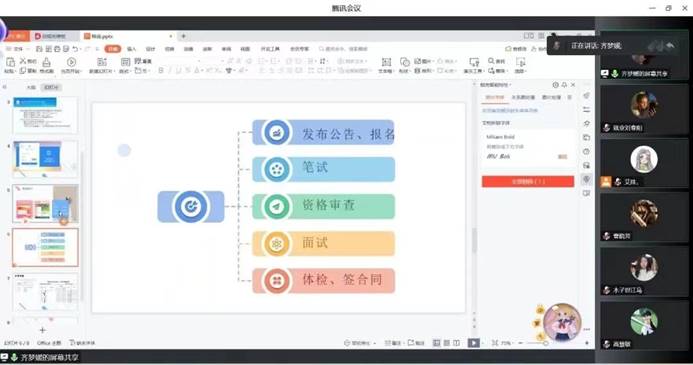Click the red button in right task pane

click(528, 182)
